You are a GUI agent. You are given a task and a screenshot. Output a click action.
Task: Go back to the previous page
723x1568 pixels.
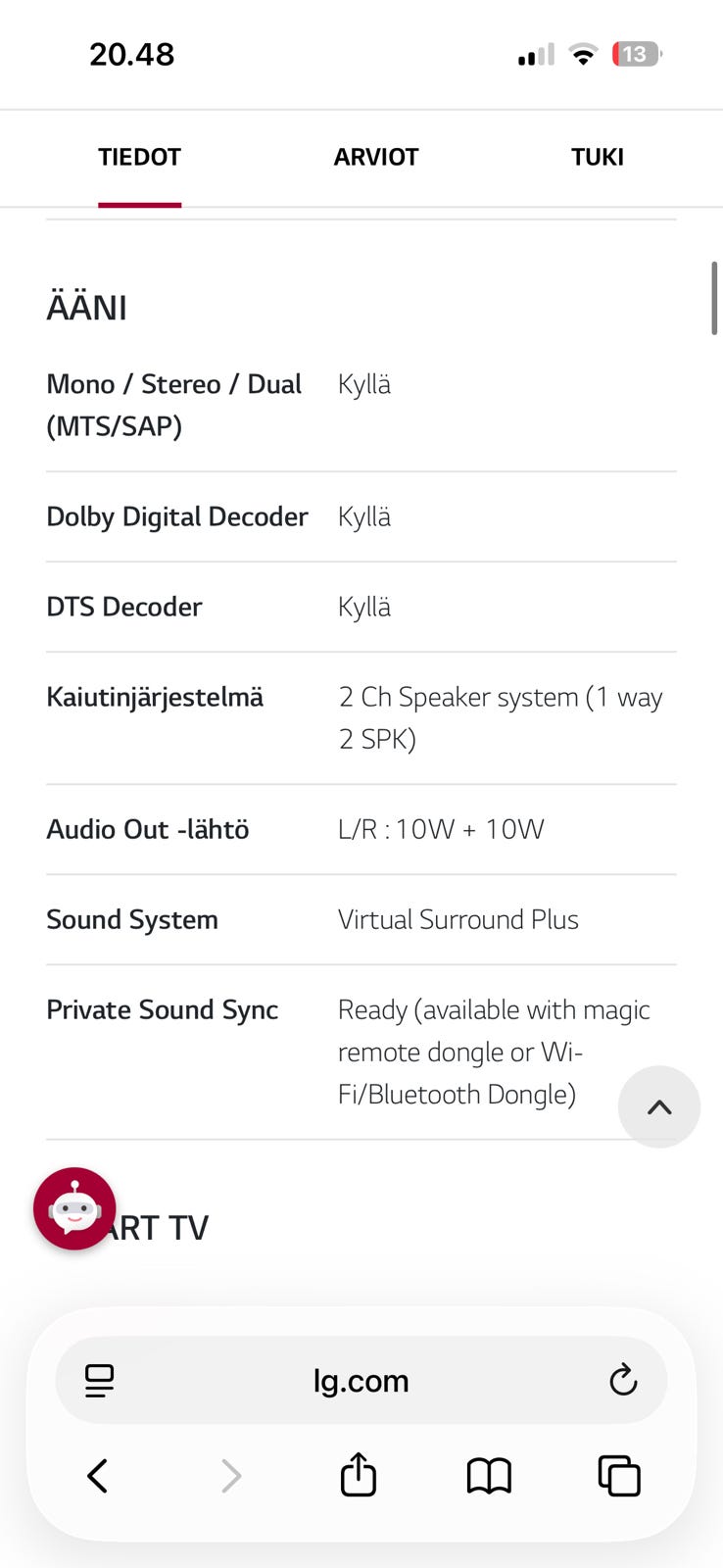[97, 1476]
